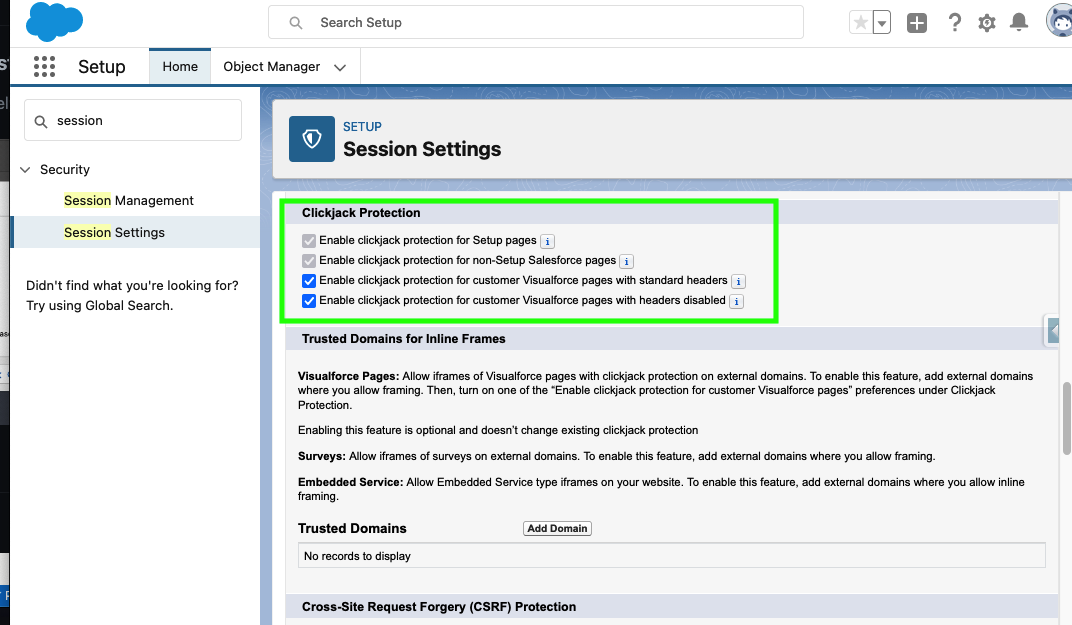Uncheck clickjack protection for Visualforce with standard headers
Viewport: 1072px width, 625px height.
click(x=309, y=280)
